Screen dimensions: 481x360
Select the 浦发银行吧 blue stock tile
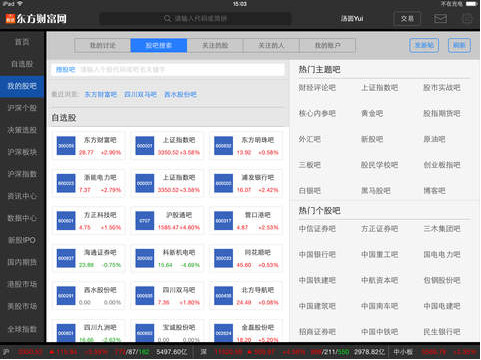[223, 183]
